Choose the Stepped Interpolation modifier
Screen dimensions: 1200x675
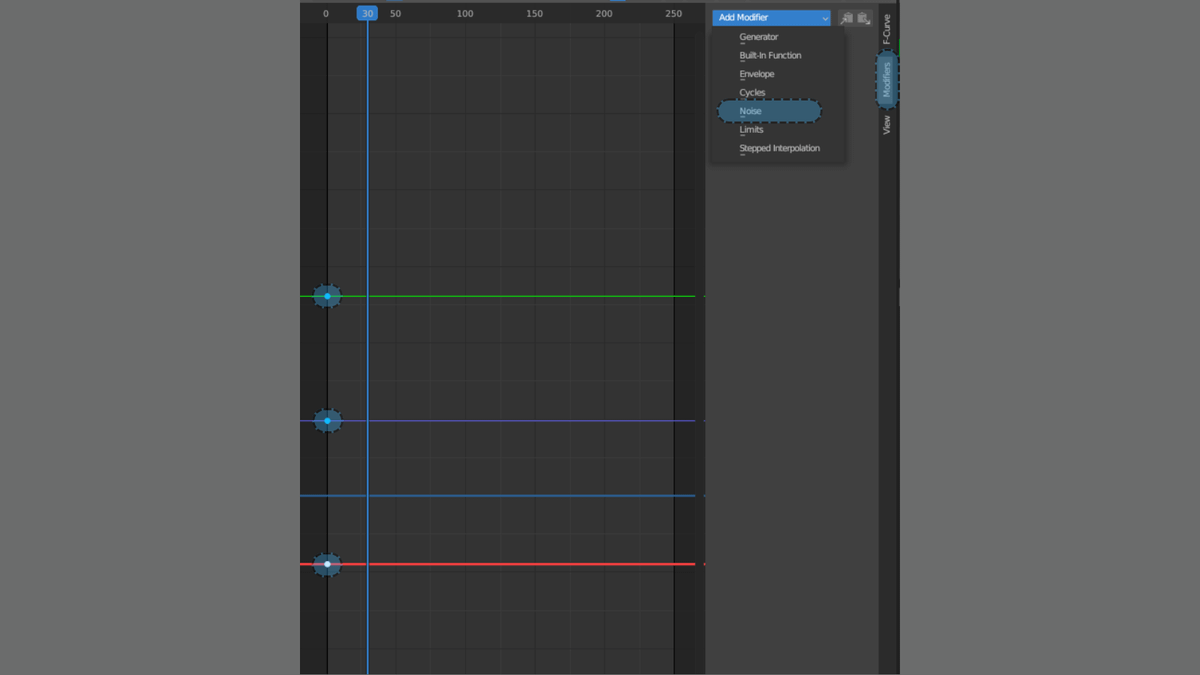tap(779, 148)
